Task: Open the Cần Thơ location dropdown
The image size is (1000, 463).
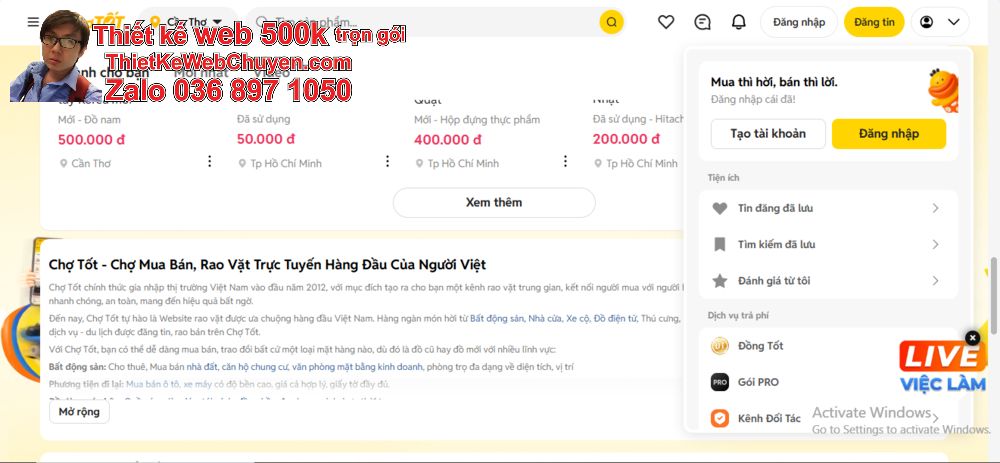Action: (x=190, y=22)
